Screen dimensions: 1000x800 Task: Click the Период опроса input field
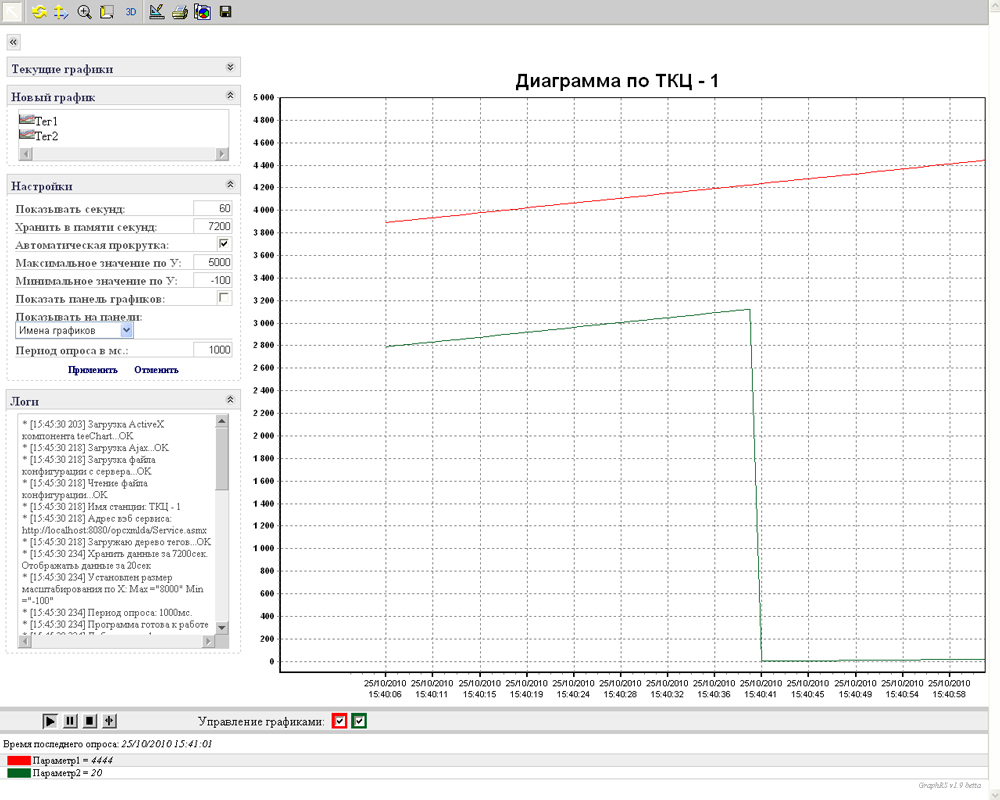[212, 350]
